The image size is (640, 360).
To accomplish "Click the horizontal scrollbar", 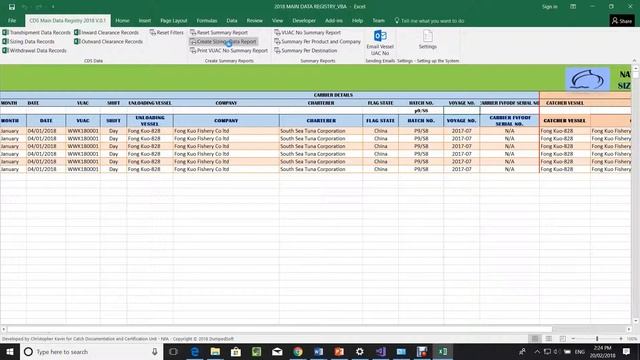I will [280, 329].
